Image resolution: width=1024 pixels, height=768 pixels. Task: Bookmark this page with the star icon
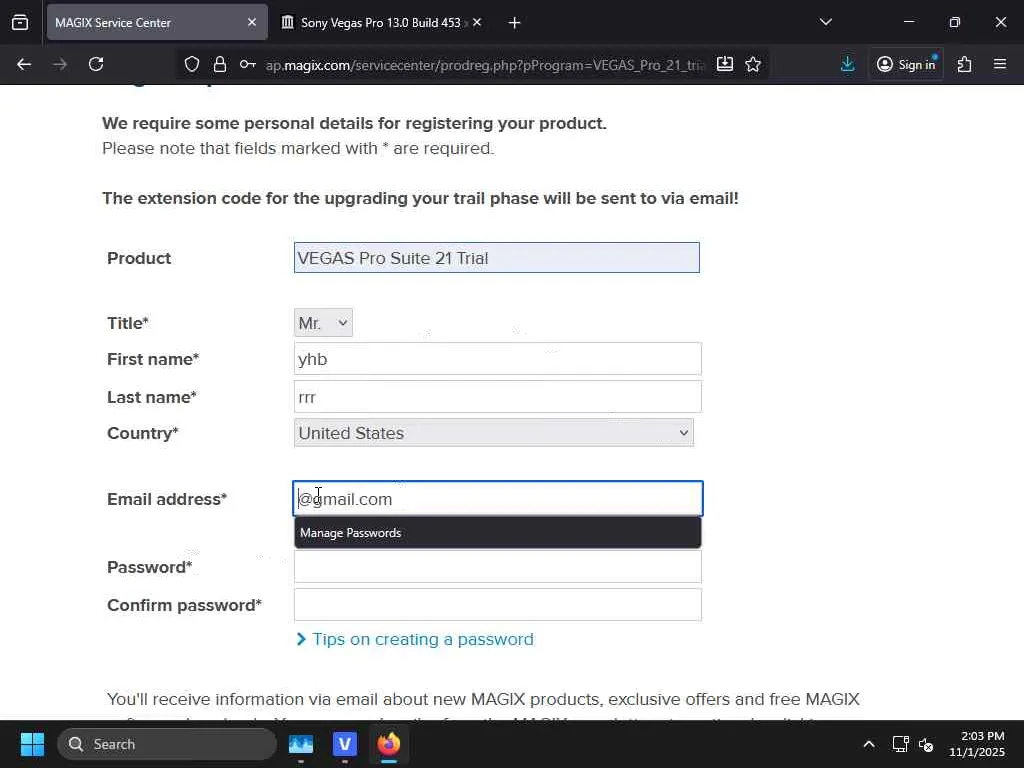[753, 64]
